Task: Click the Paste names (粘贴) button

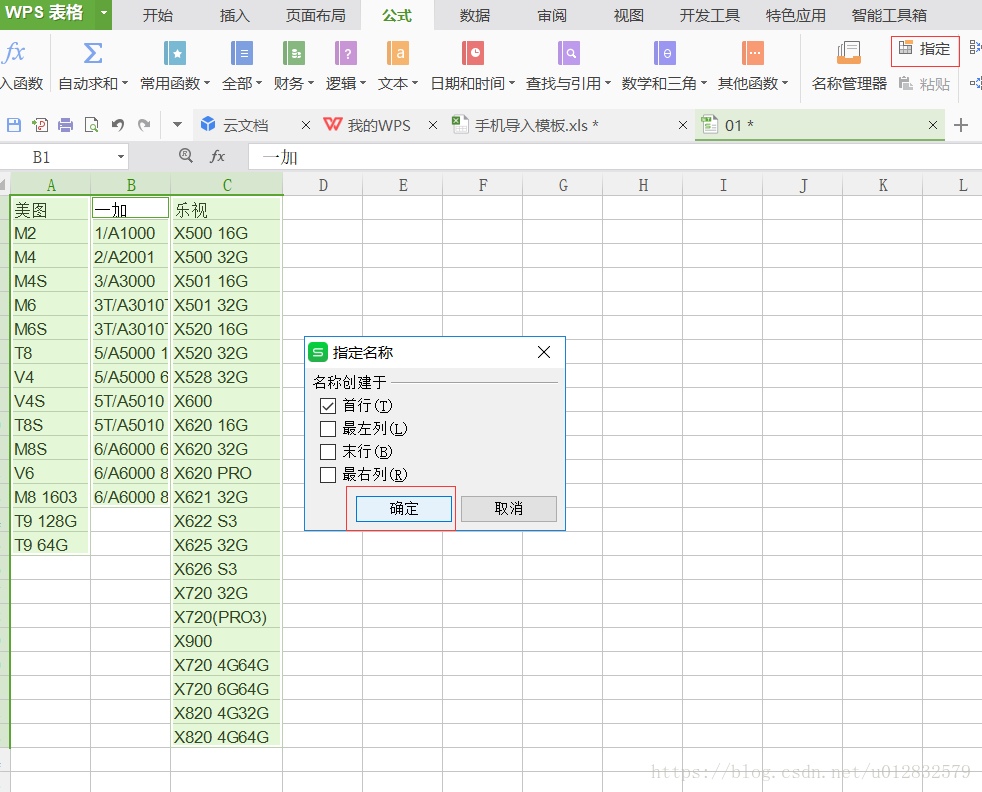Action: pos(924,83)
